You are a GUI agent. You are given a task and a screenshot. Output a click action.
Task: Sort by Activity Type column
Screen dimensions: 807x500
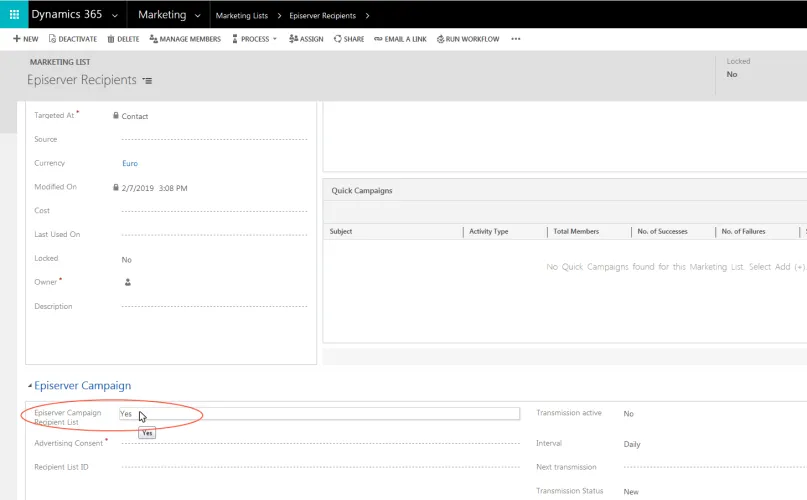(488, 232)
